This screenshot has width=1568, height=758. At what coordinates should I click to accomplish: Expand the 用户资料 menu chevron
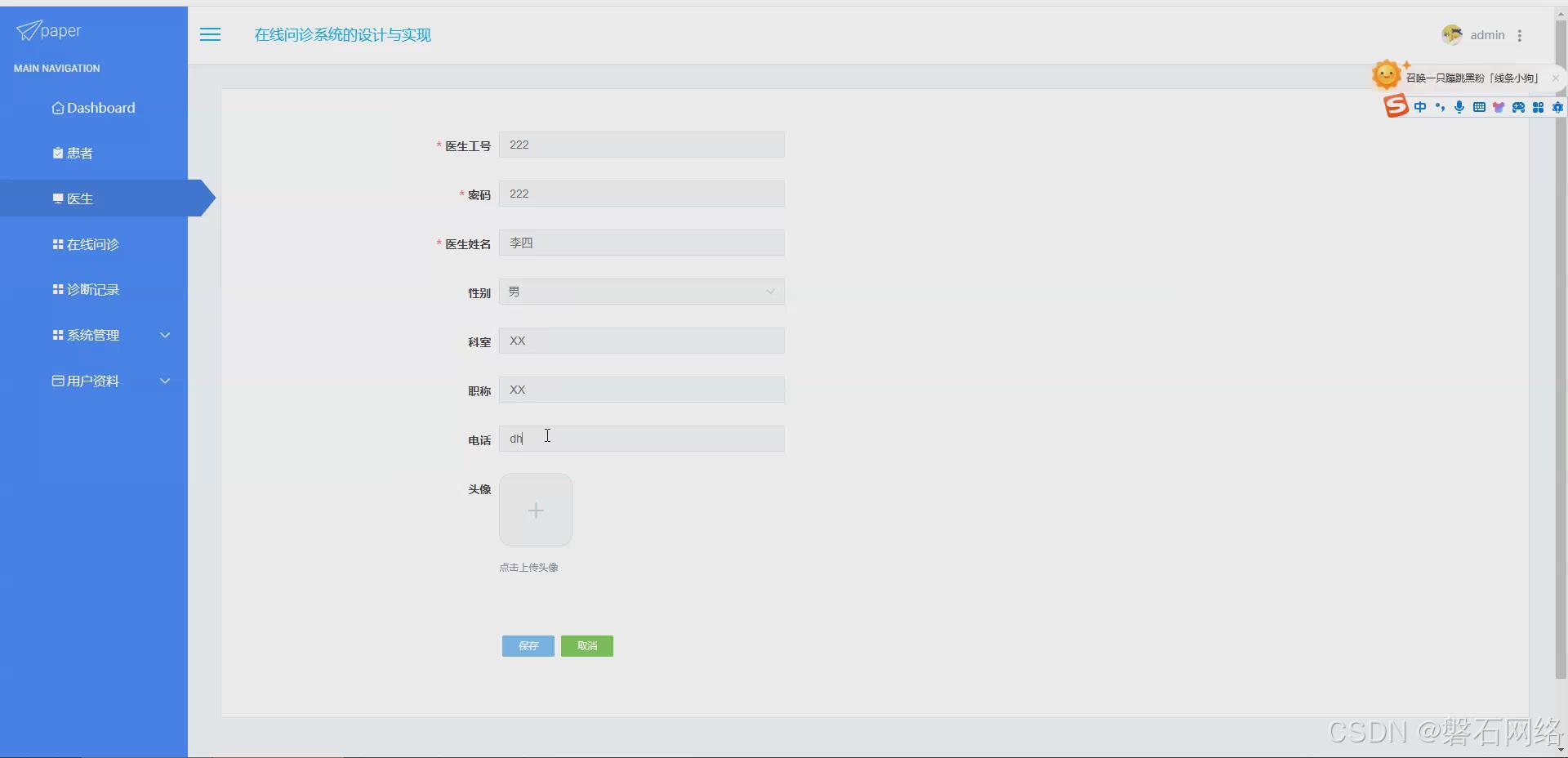pyautogui.click(x=165, y=381)
